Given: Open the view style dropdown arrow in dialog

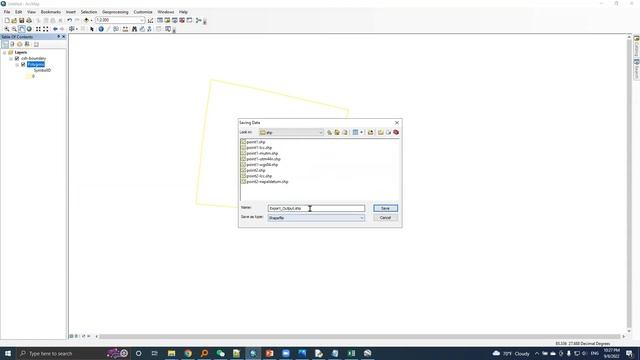Looking at the screenshot, I should click(x=361, y=132).
